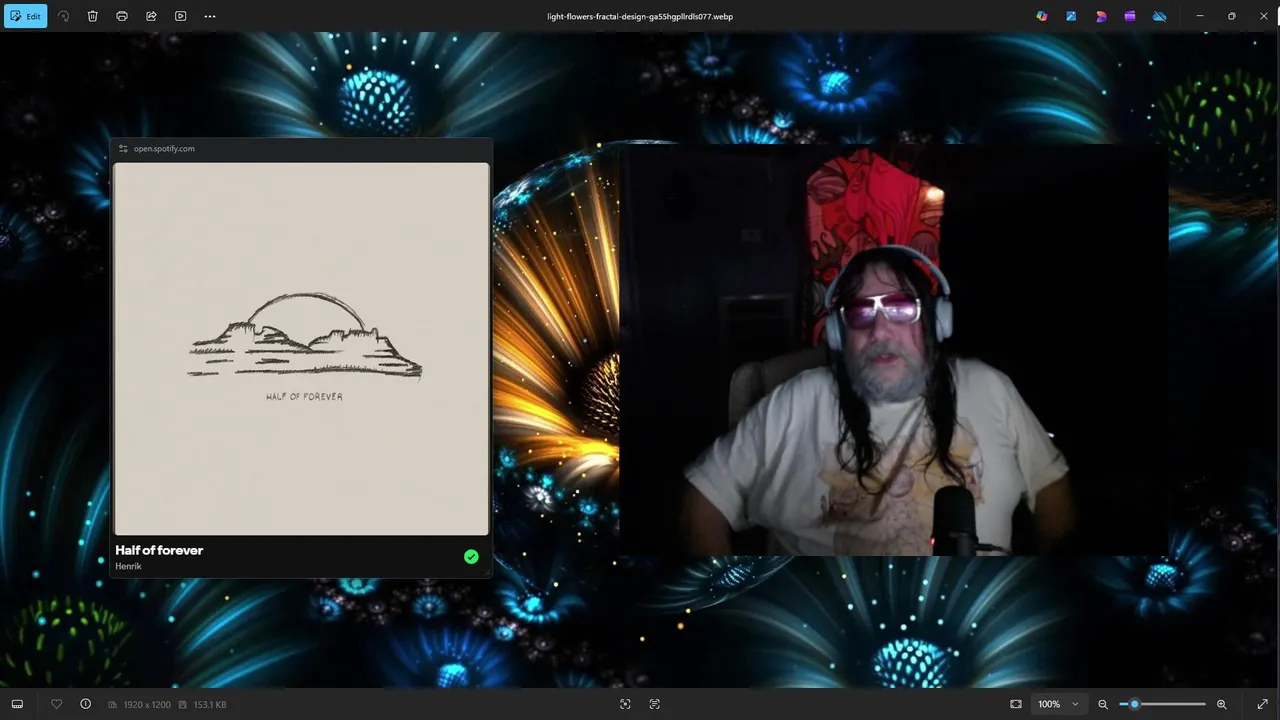Mark photo as favorite with heart icon
The width and height of the screenshot is (1280, 720).
(56, 704)
